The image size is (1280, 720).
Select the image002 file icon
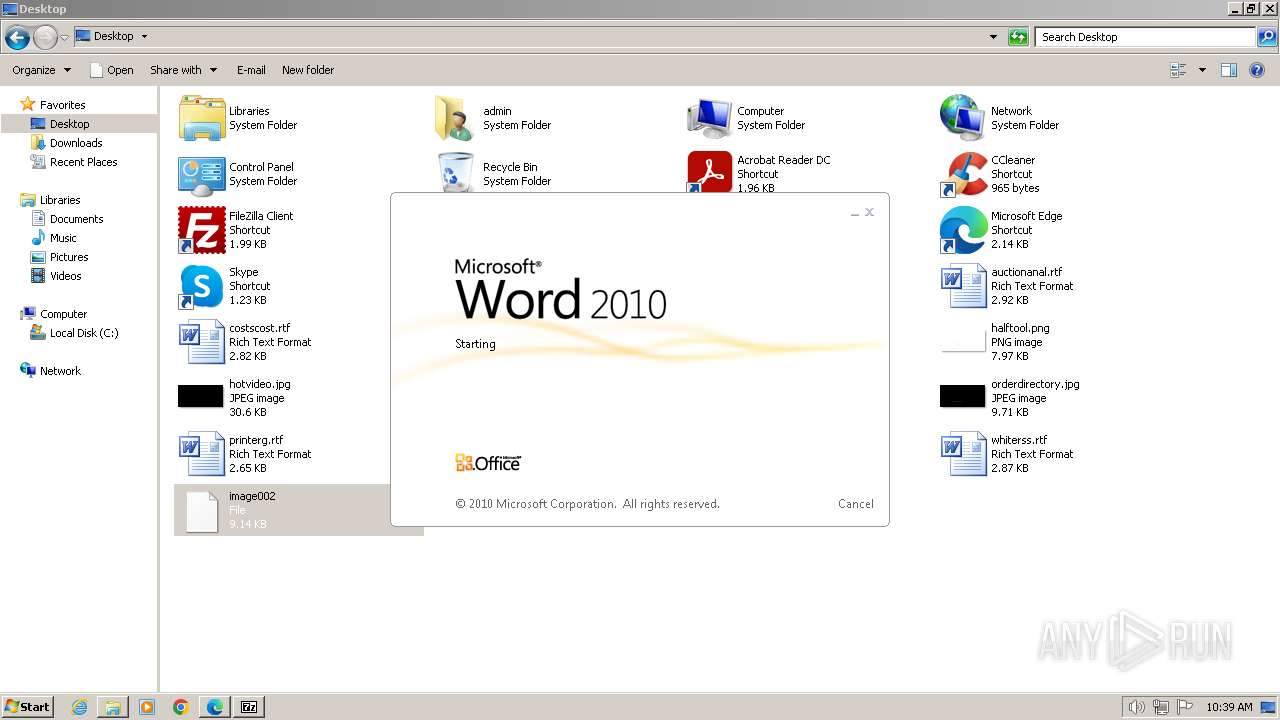[x=202, y=510]
